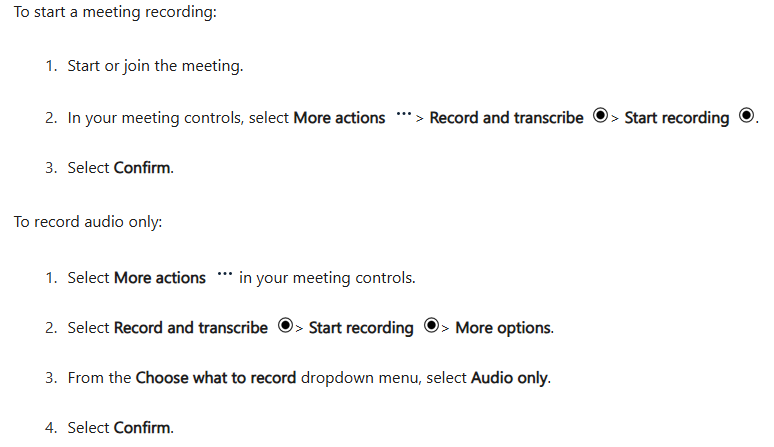Click the Record and transcribe icon in the meeting recording steps
The image size is (774, 447).
(600, 116)
